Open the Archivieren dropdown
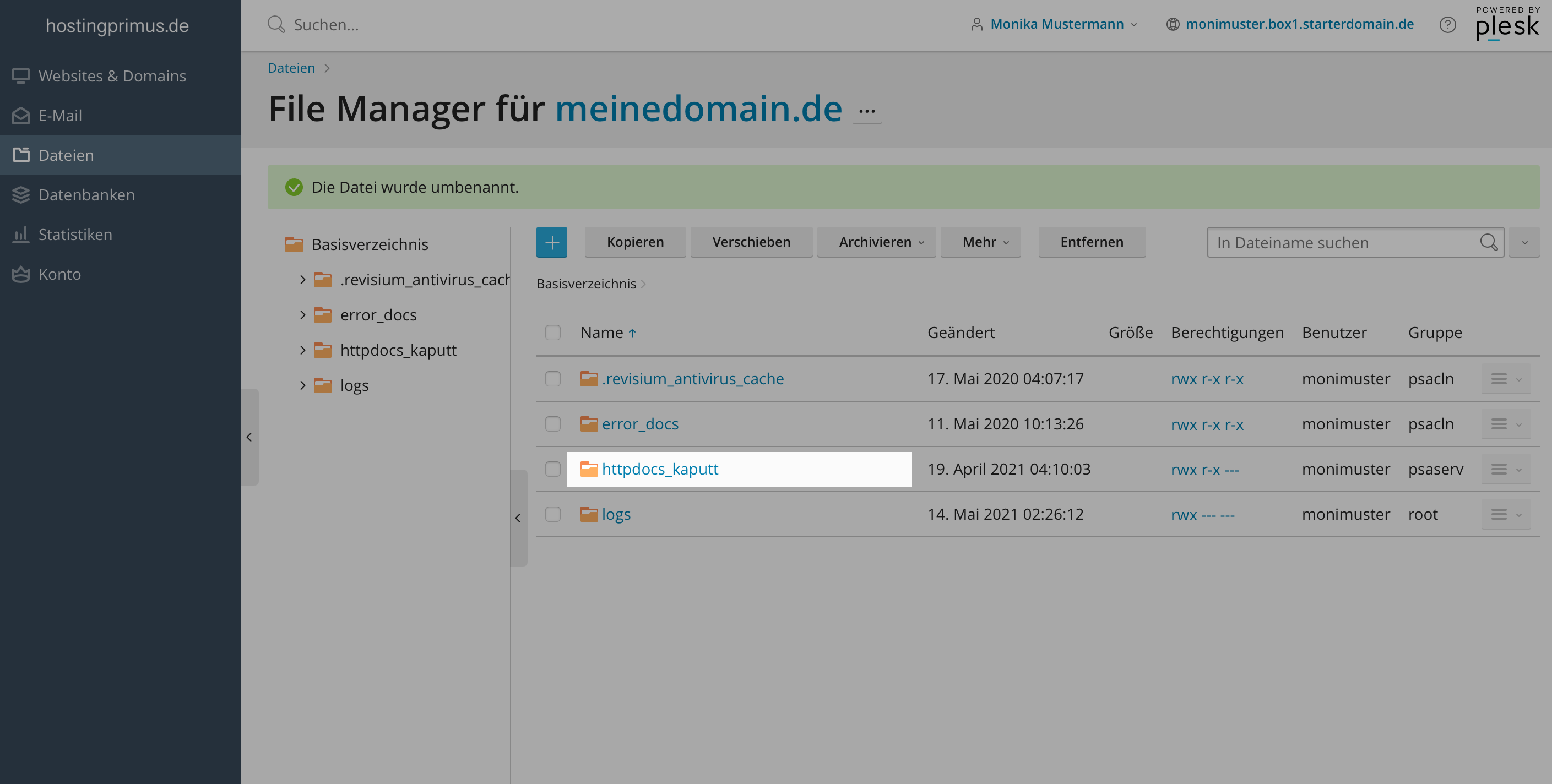Viewport: 1552px width, 784px height. (x=876, y=242)
